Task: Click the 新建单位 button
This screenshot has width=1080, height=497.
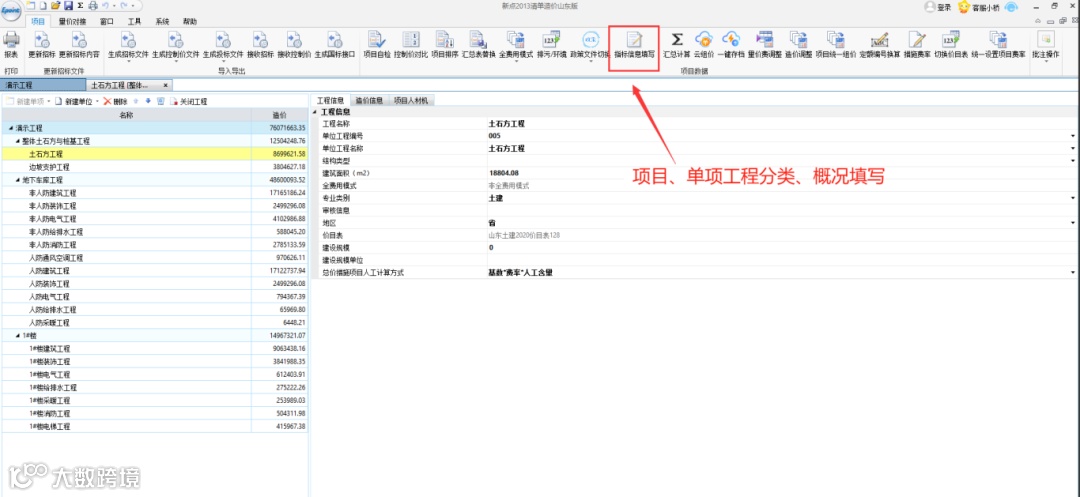Action: pyautogui.click(x=76, y=101)
